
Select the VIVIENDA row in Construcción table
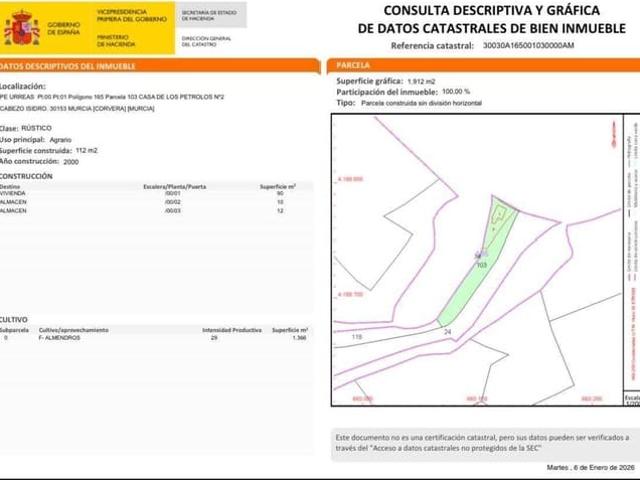pos(150,193)
